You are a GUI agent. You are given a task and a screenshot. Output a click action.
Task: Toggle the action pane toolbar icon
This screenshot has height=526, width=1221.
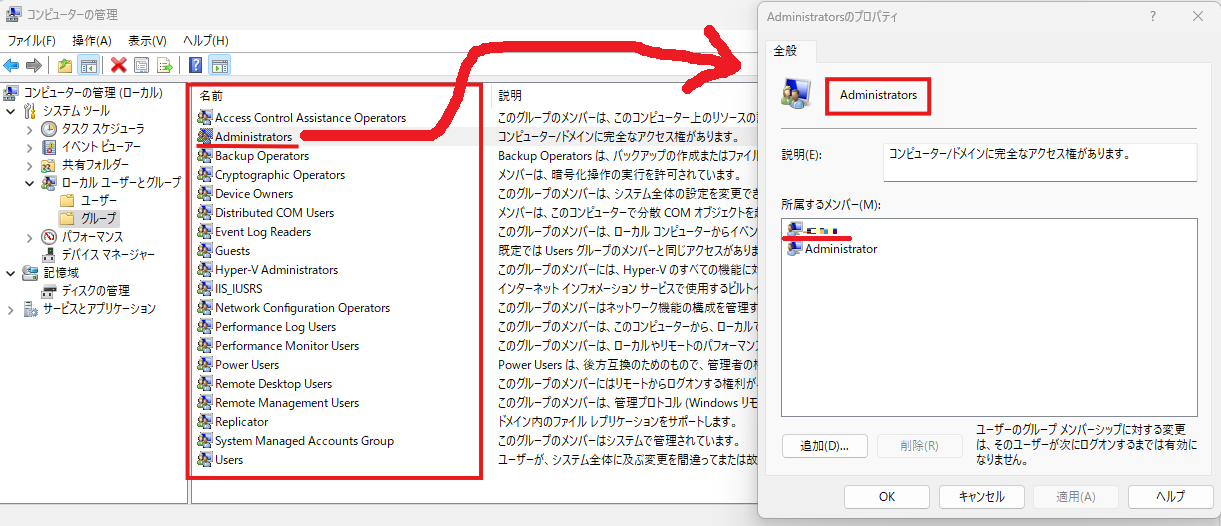pos(220,66)
